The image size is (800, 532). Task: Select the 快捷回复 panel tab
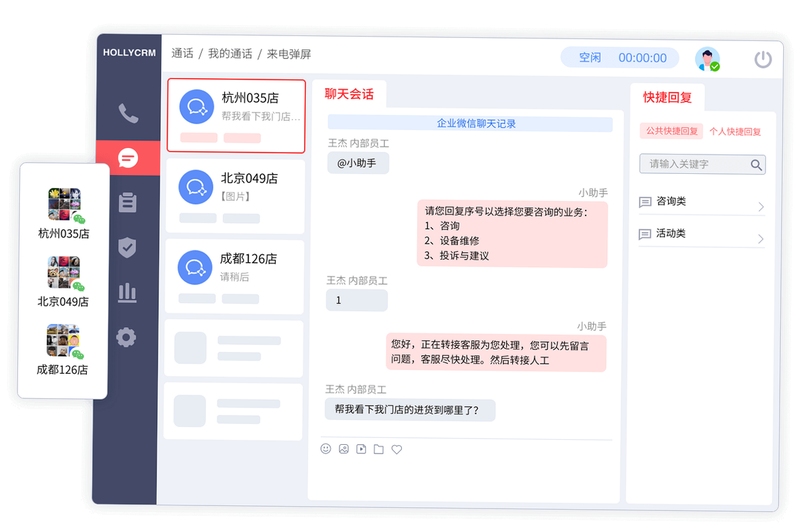(667, 97)
